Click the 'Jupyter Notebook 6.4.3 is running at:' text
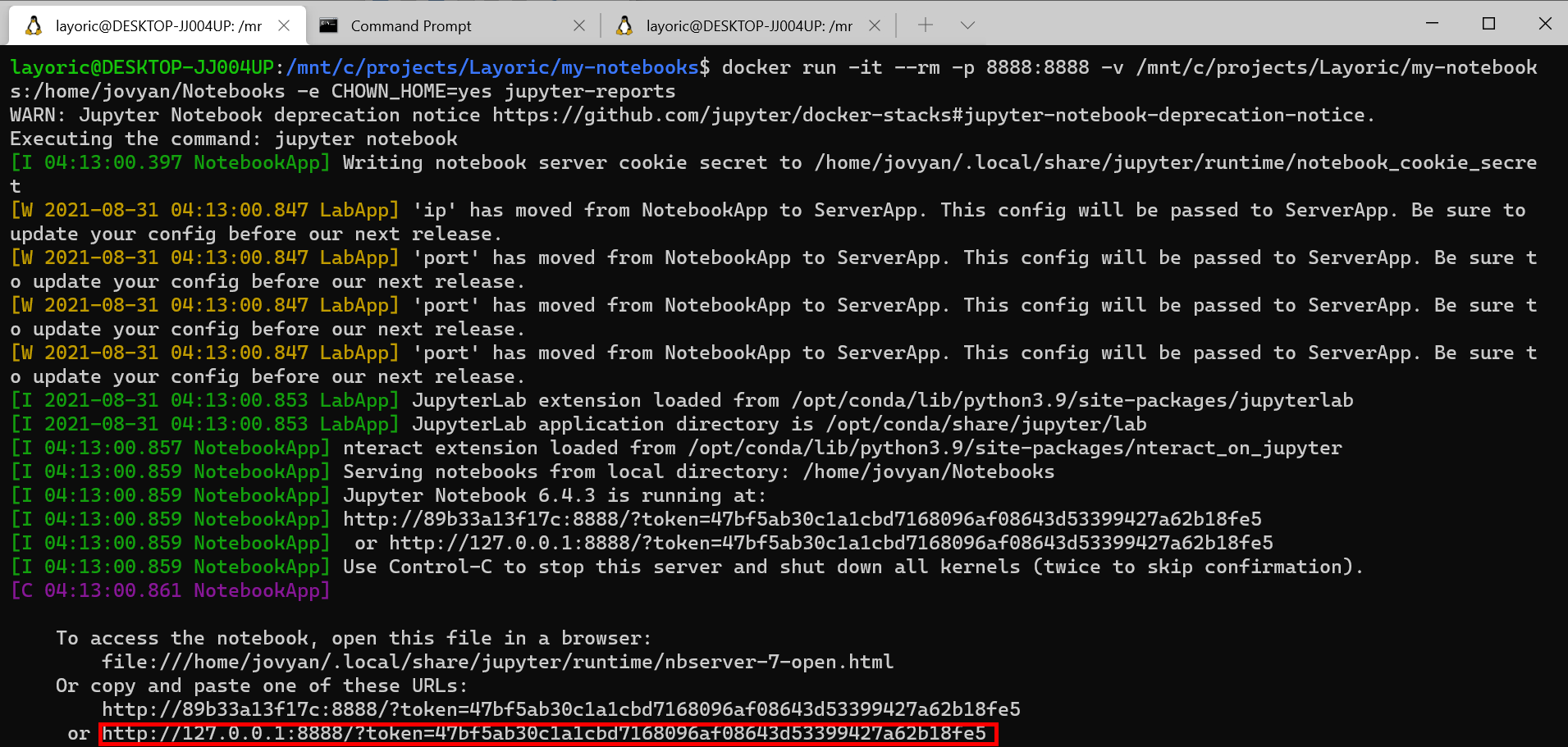 pos(555,495)
